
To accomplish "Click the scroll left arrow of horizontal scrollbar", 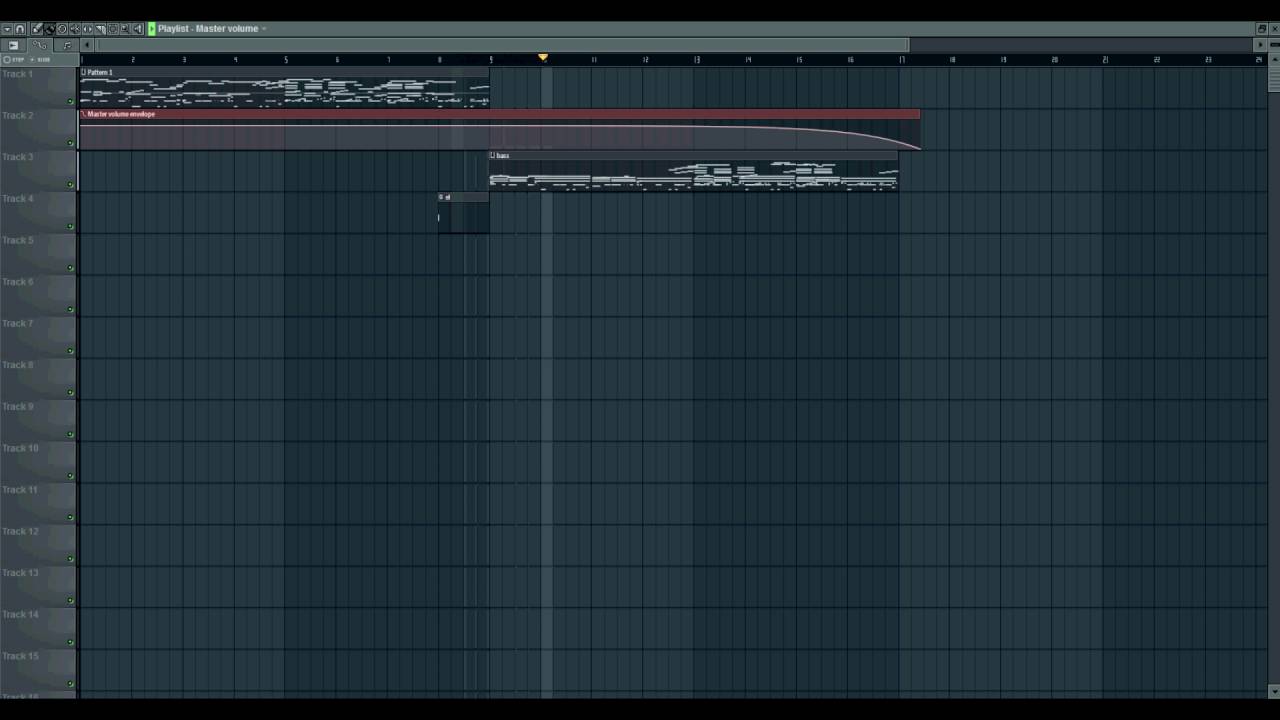I will tap(87, 45).
